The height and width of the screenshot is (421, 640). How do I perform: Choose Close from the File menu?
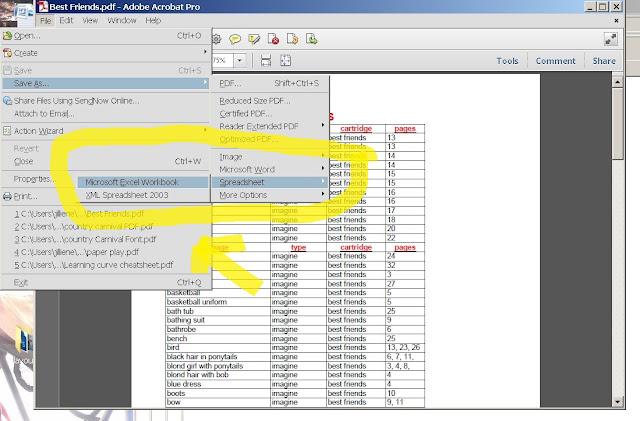(106, 161)
